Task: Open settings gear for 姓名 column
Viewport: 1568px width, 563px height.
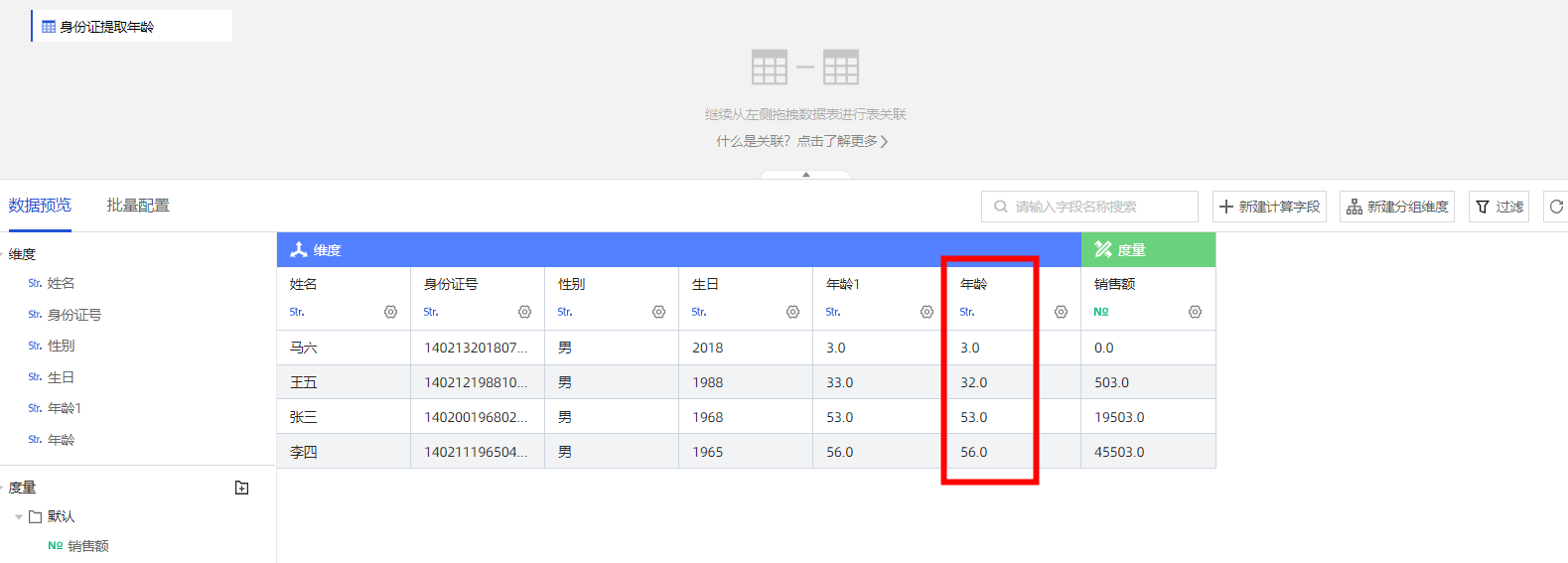Action: (x=390, y=312)
